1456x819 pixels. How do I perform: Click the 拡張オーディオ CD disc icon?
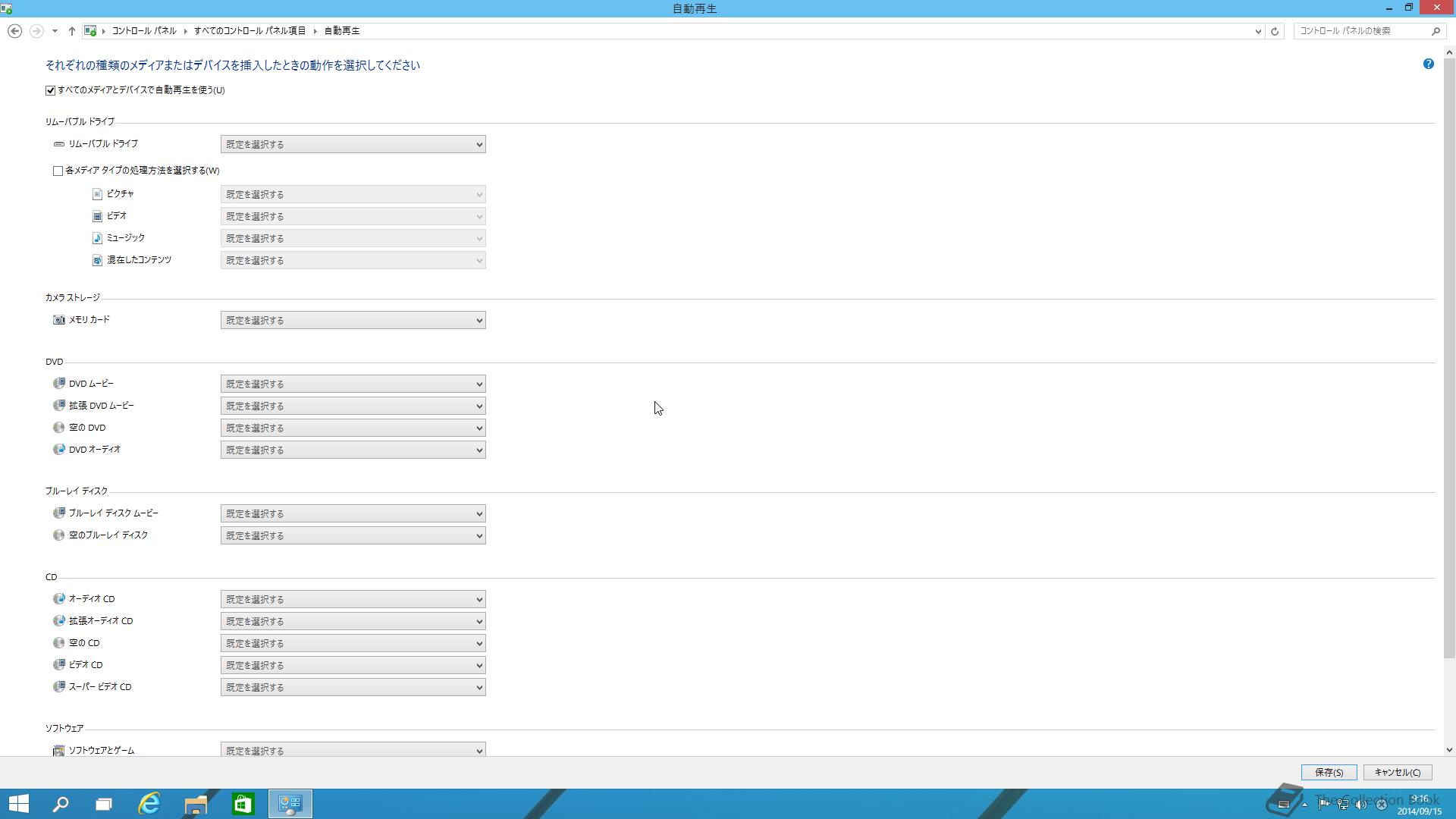click(x=59, y=621)
